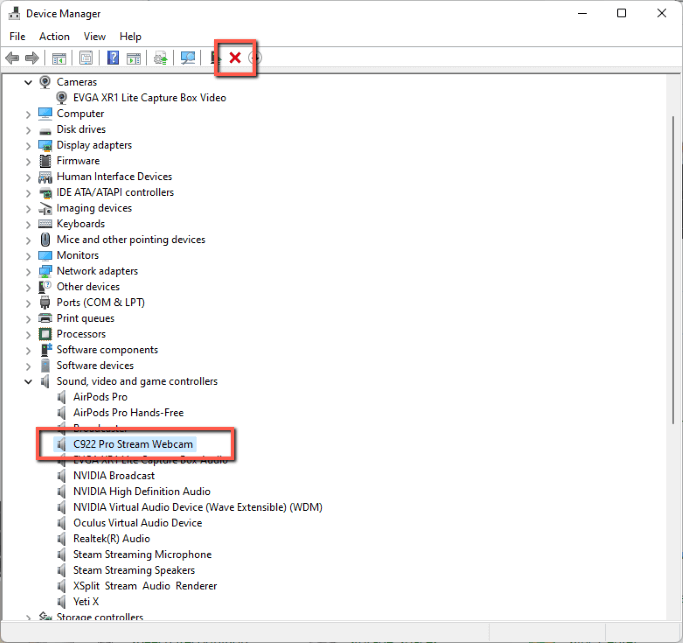Image resolution: width=683 pixels, height=643 pixels.
Task: Click the Print queues printer icon
Action: (45, 318)
